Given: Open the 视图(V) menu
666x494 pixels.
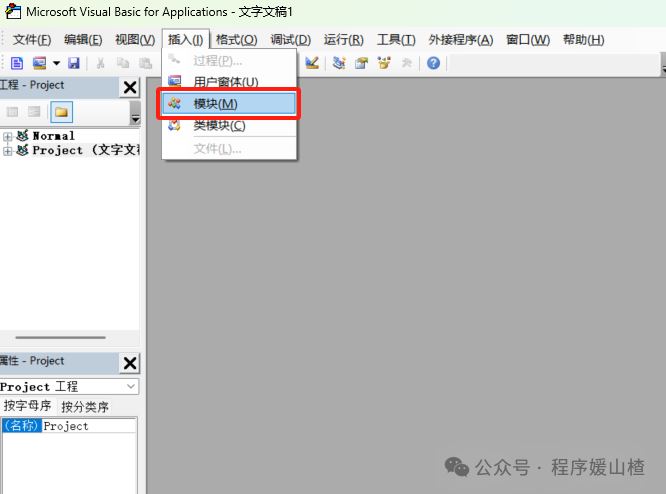Looking at the screenshot, I should tap(135, 40).
